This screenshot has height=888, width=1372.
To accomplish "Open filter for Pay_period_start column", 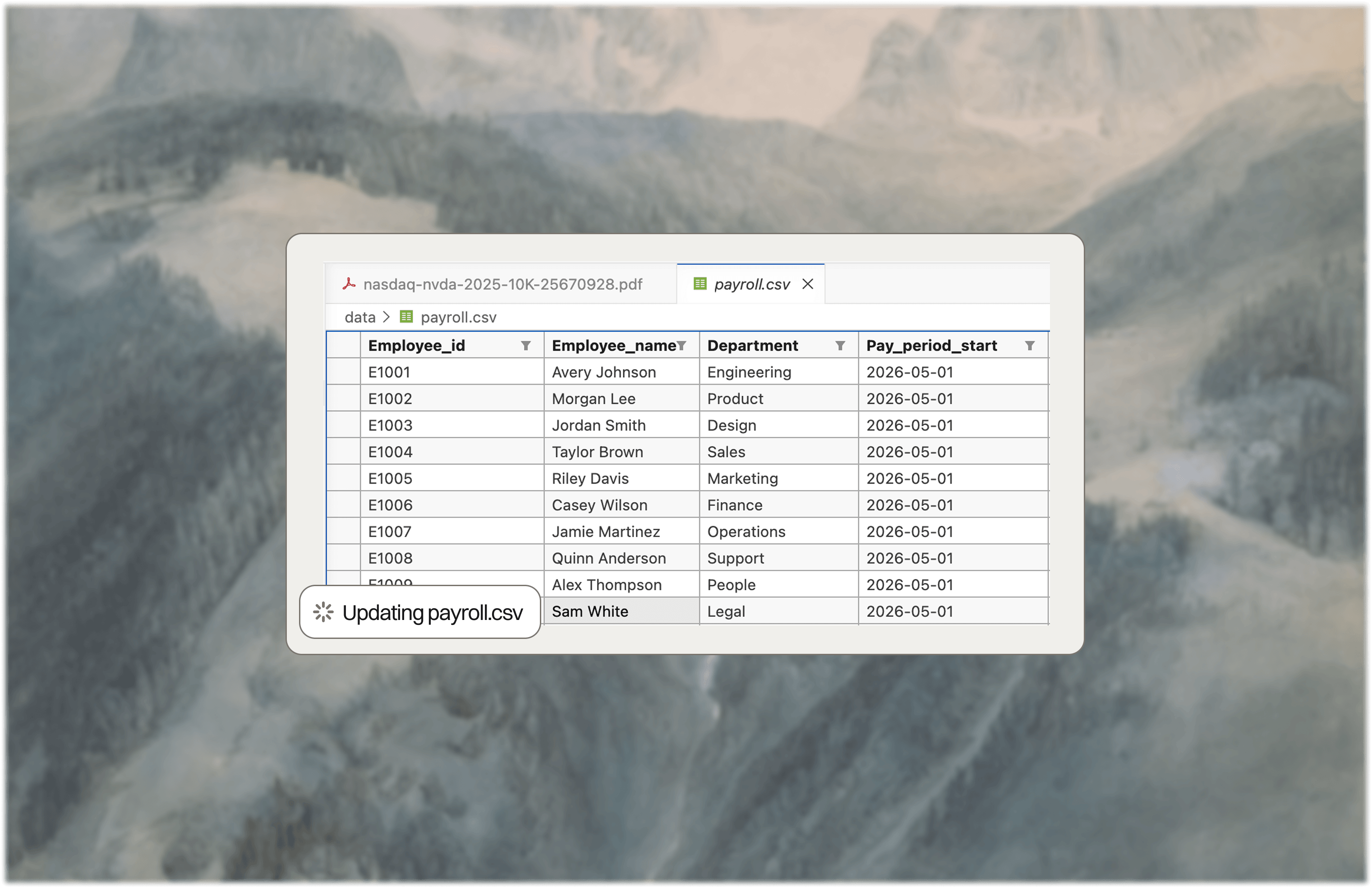I will point(1030,346).
